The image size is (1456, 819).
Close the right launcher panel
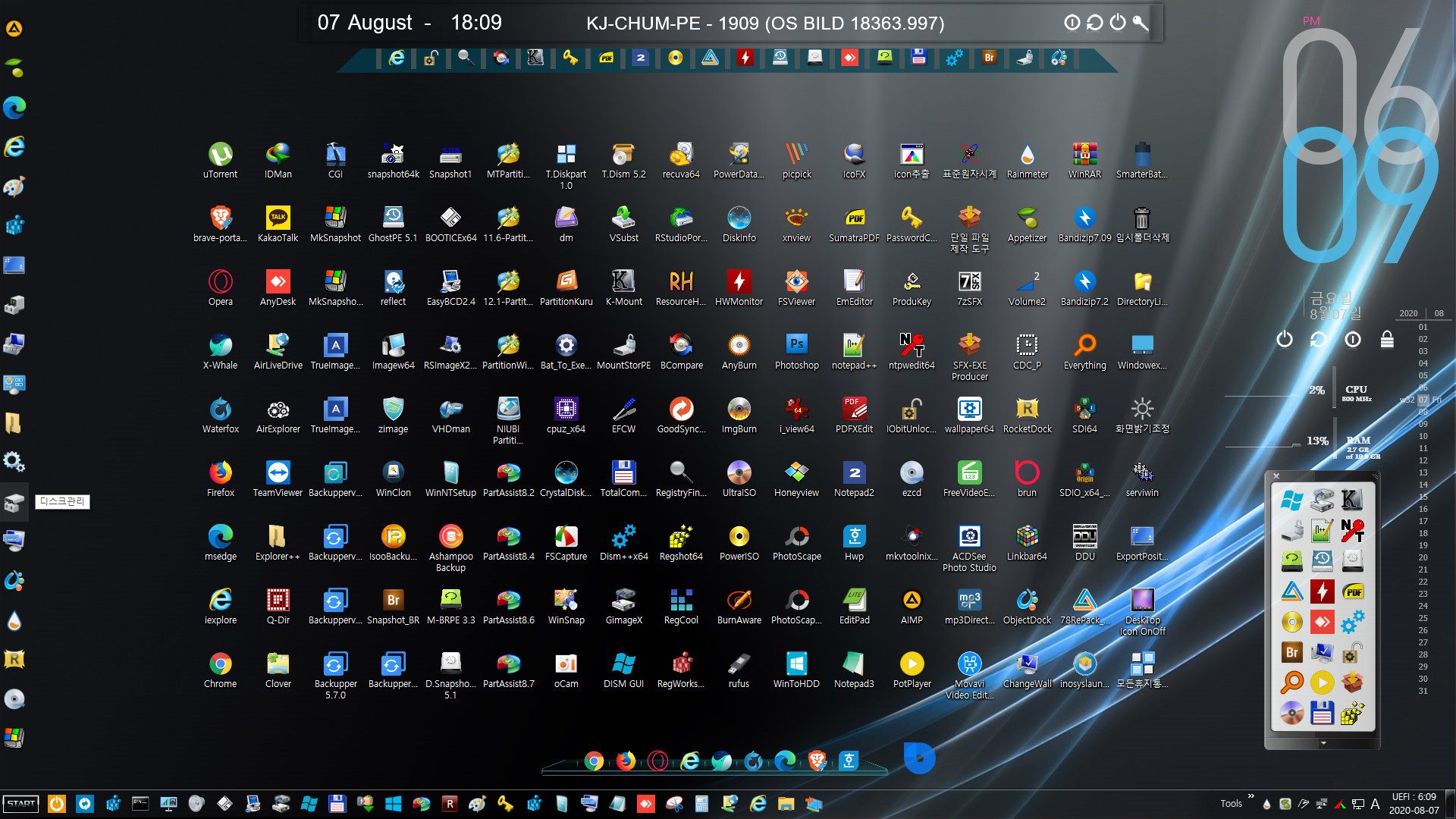point(1276,476)
